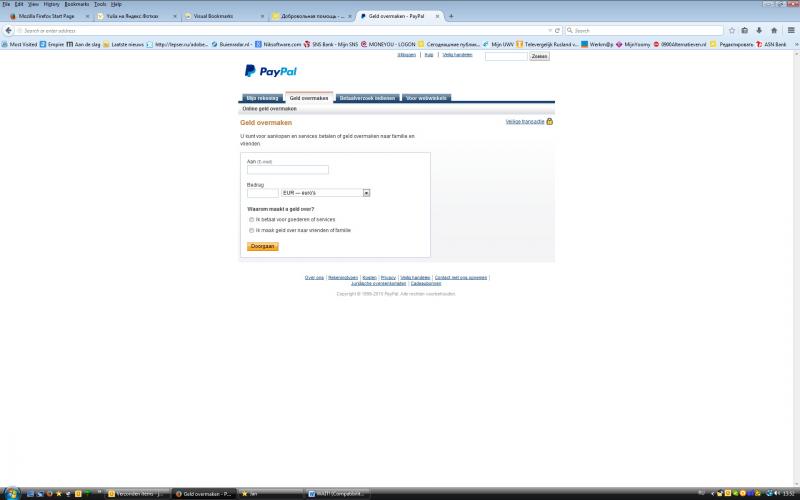
Task: Click the PayPal logo
Action: click(x=270, y=71)
